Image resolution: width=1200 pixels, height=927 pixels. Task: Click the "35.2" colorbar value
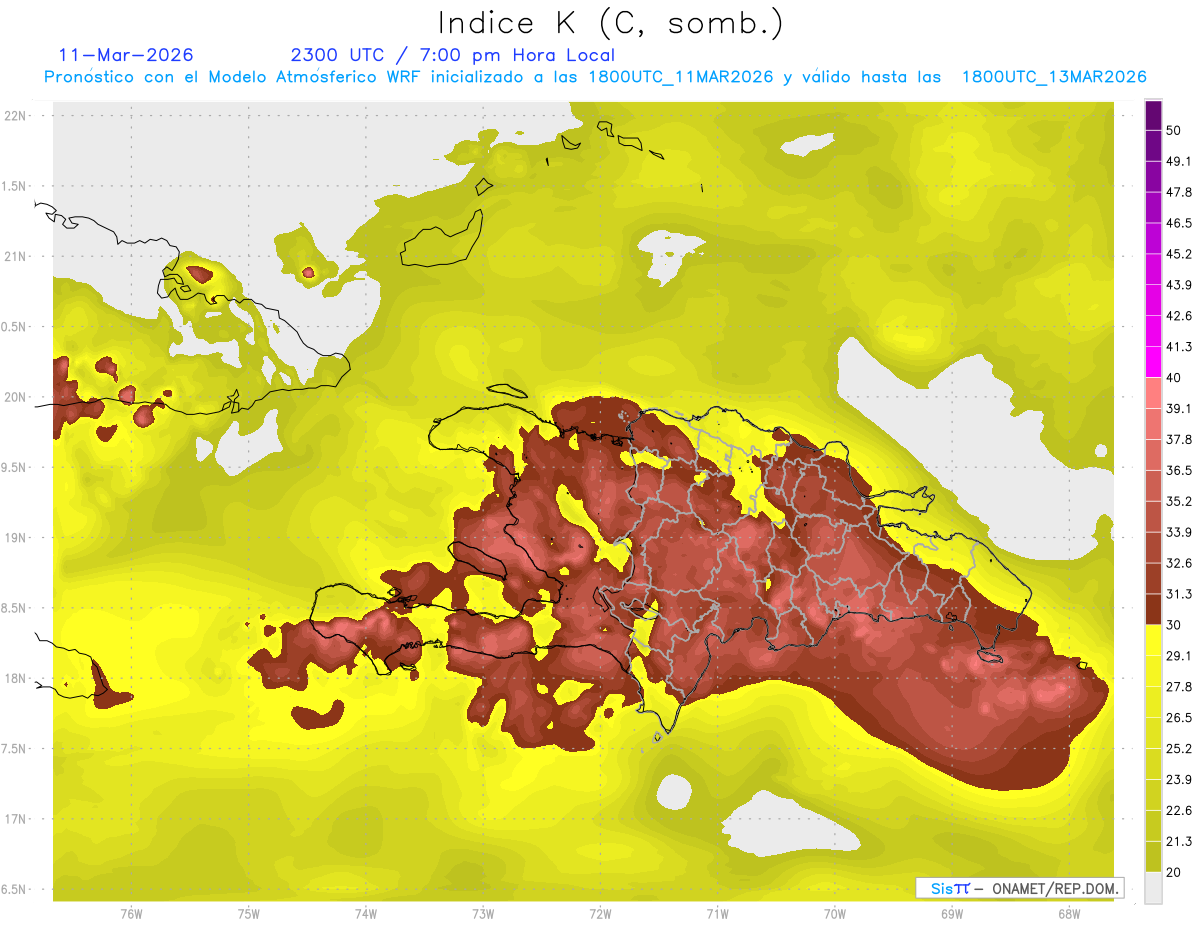coord(1179,501)
